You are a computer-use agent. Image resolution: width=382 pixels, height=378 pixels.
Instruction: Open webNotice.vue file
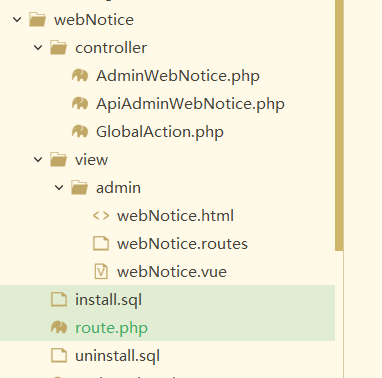point(172,272)
